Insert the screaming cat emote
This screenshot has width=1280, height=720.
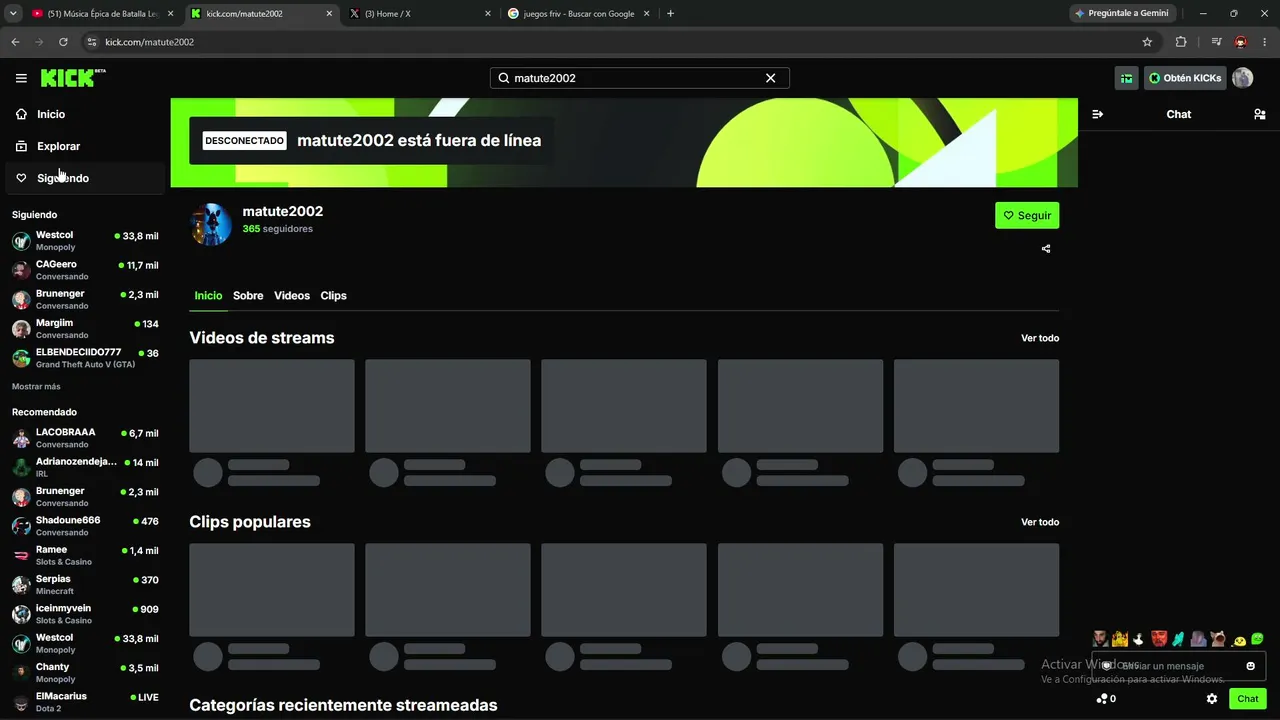click(1218, 639)
